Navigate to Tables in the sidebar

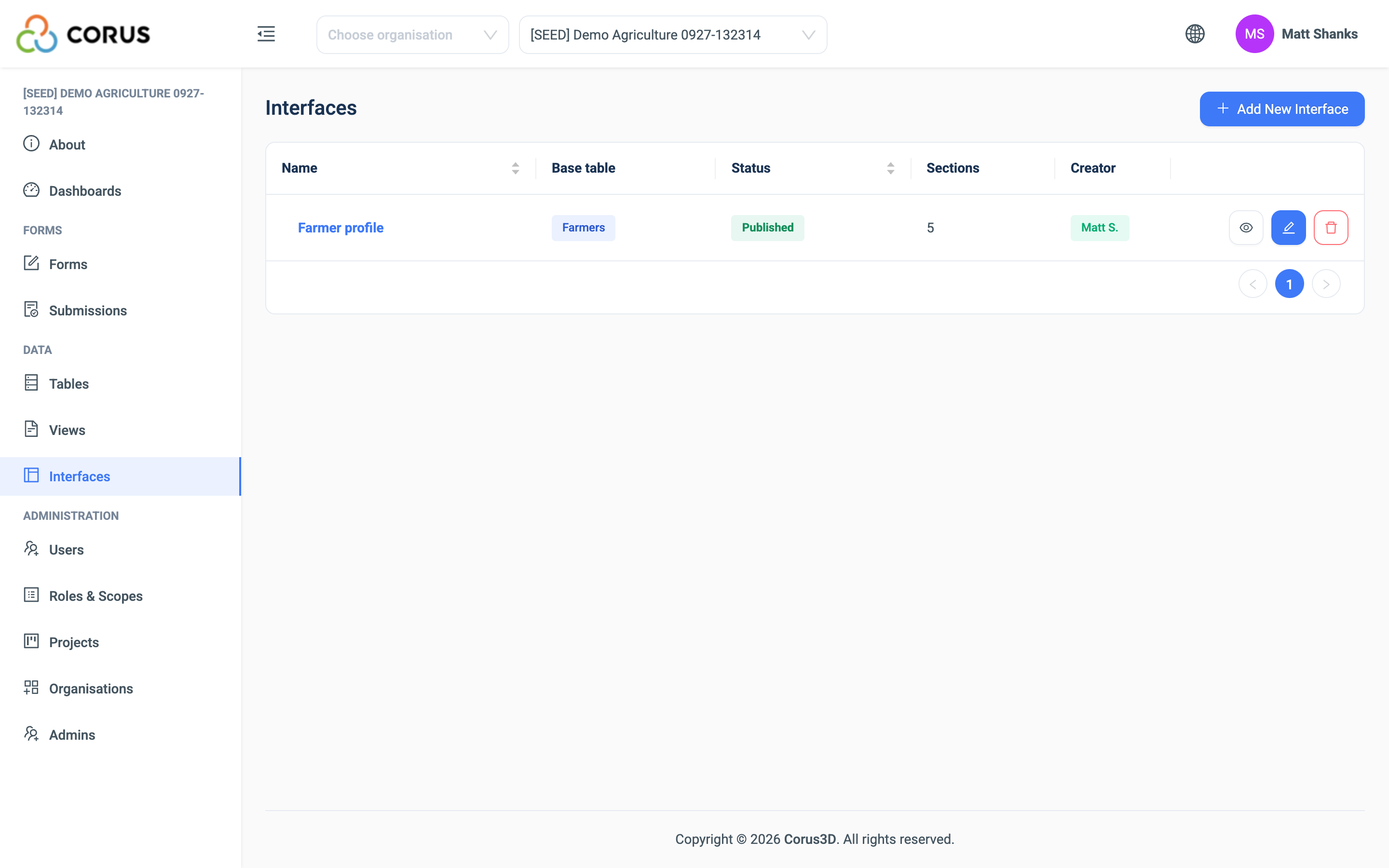point(121,383)
